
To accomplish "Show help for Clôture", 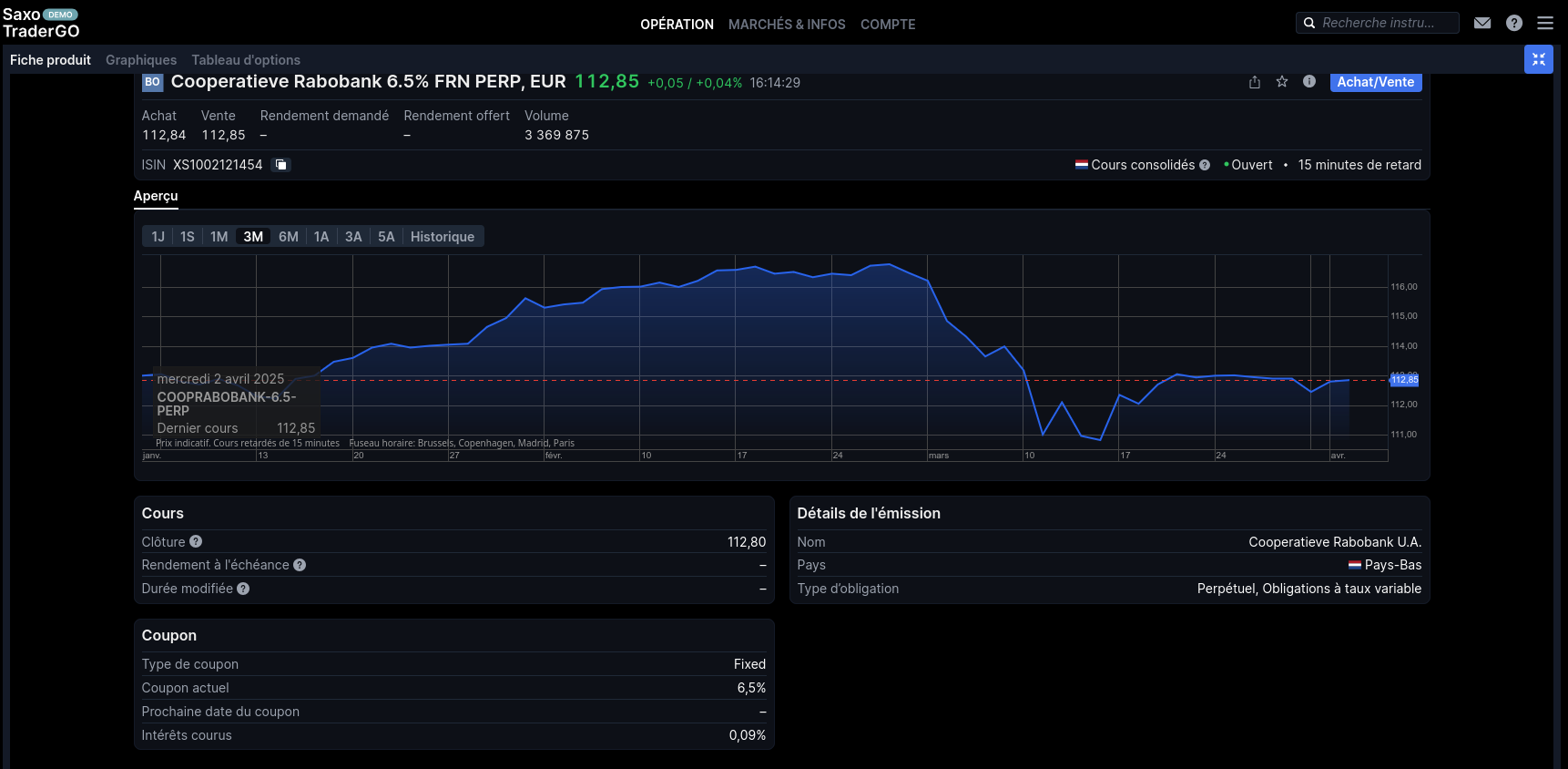I will click(x=196, y=542).
